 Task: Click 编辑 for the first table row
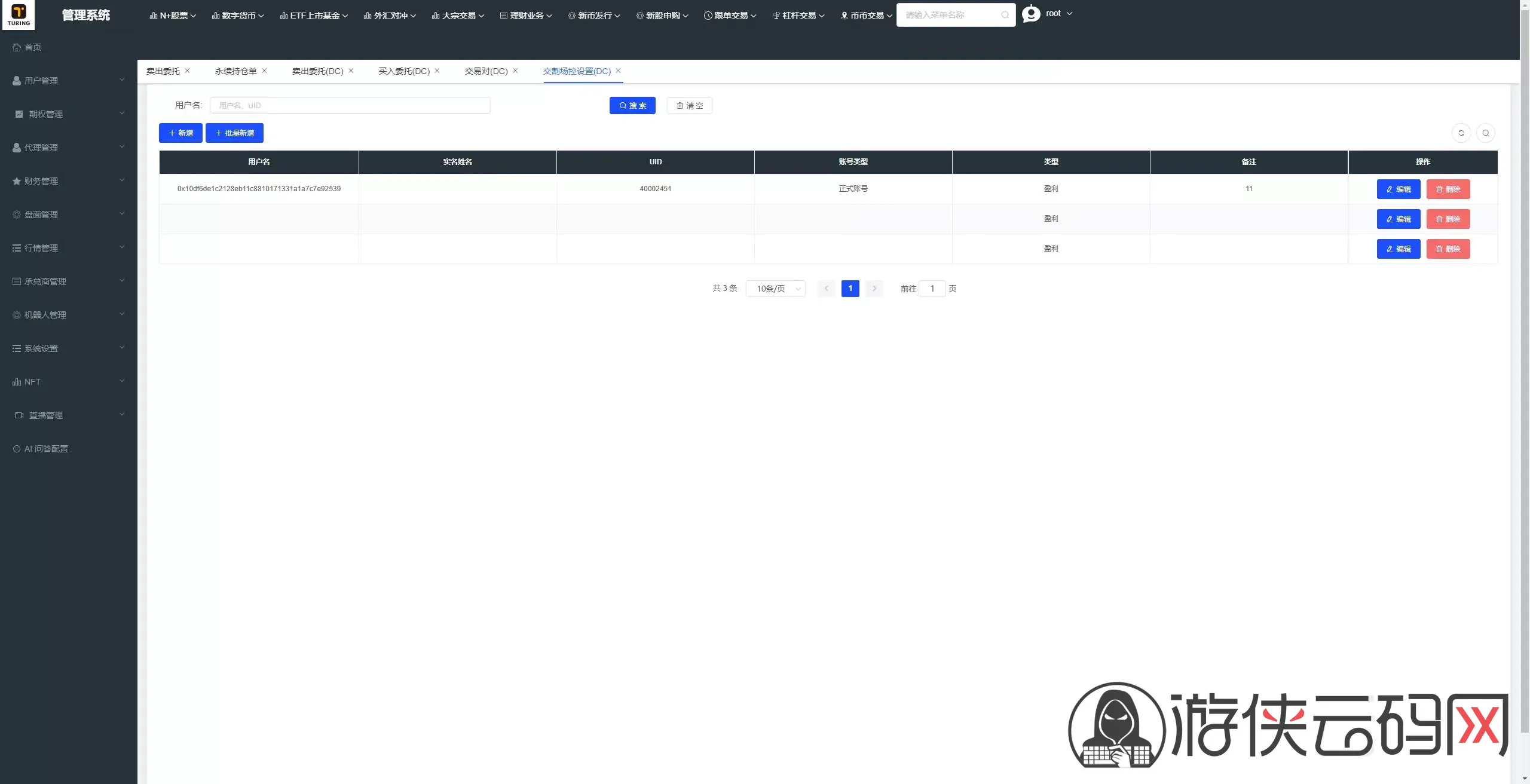pyautogui.click(x=1399, y=189)
